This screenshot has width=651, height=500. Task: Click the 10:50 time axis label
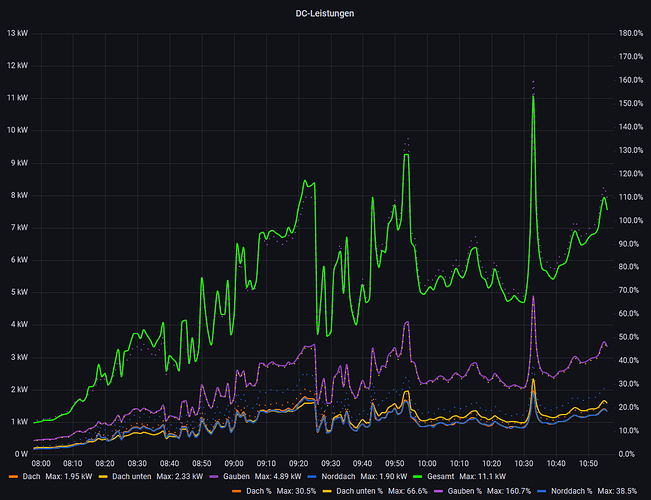click(x=588, y=463)
